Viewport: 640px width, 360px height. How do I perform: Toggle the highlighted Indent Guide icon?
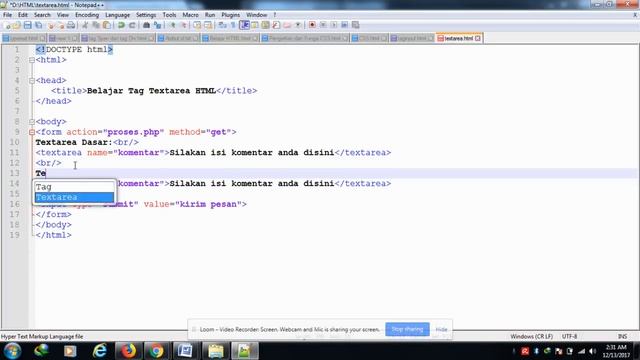pos(244,25)
